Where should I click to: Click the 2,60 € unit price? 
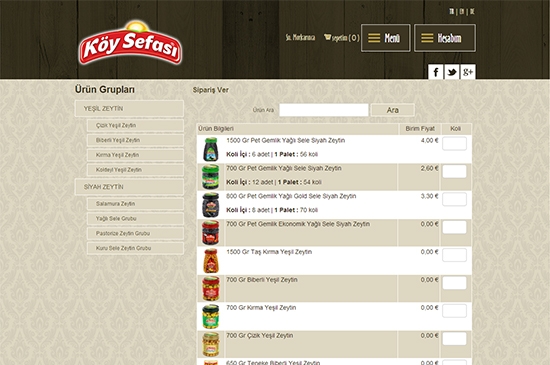[x=430, y=168]
